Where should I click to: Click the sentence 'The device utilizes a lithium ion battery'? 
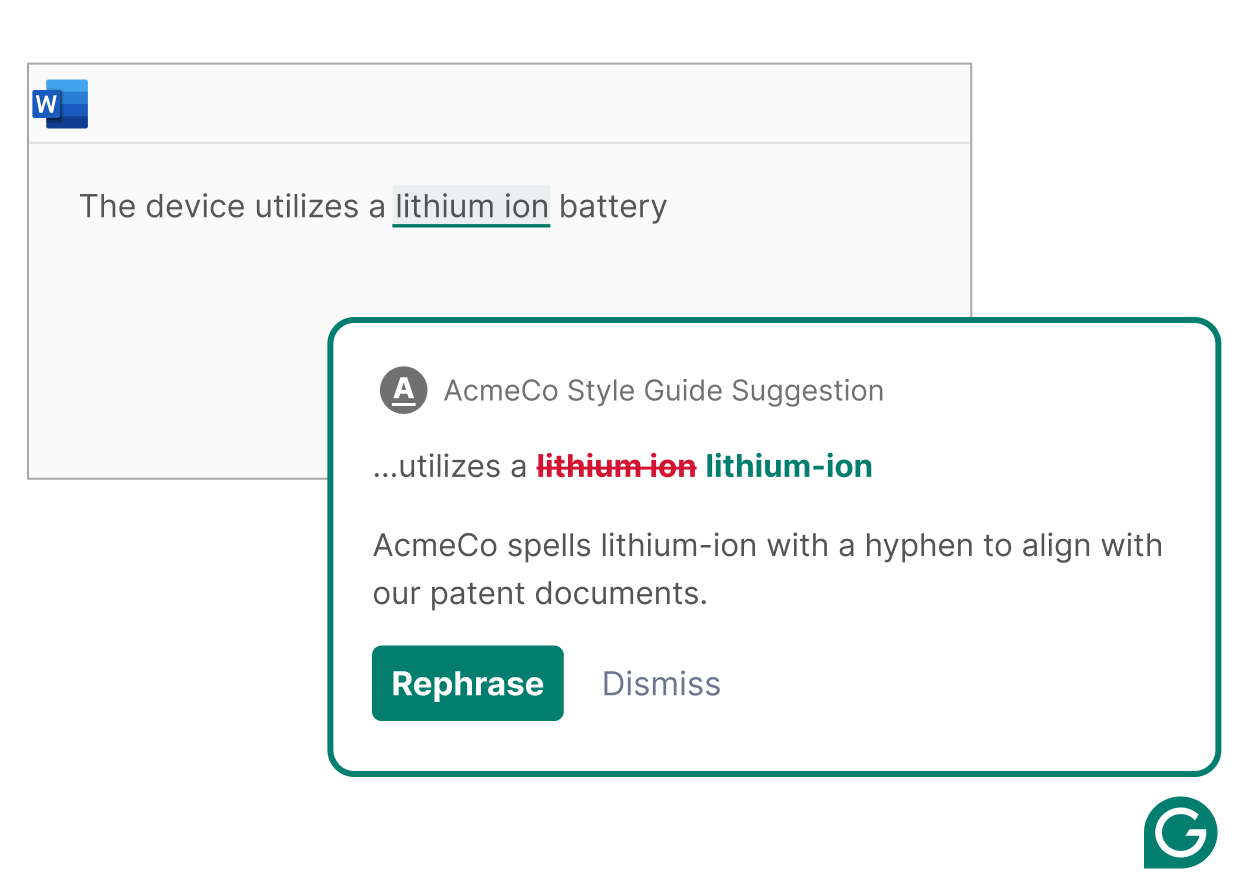(373, 206)
